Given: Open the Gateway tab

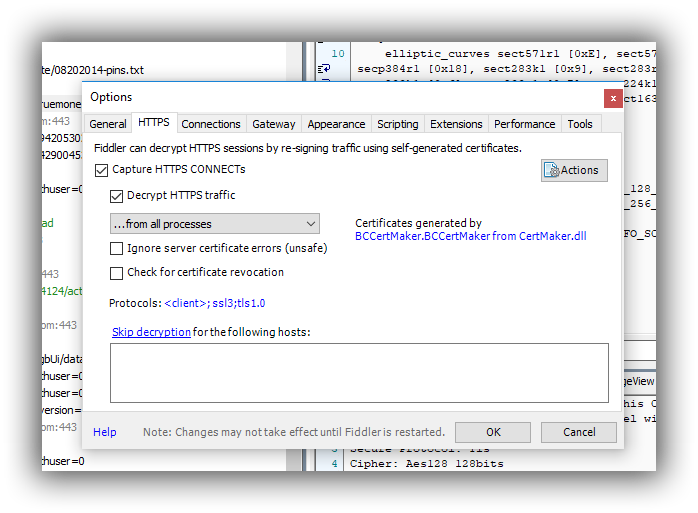Looking at the screenshot, I should (x=273, y=124).
